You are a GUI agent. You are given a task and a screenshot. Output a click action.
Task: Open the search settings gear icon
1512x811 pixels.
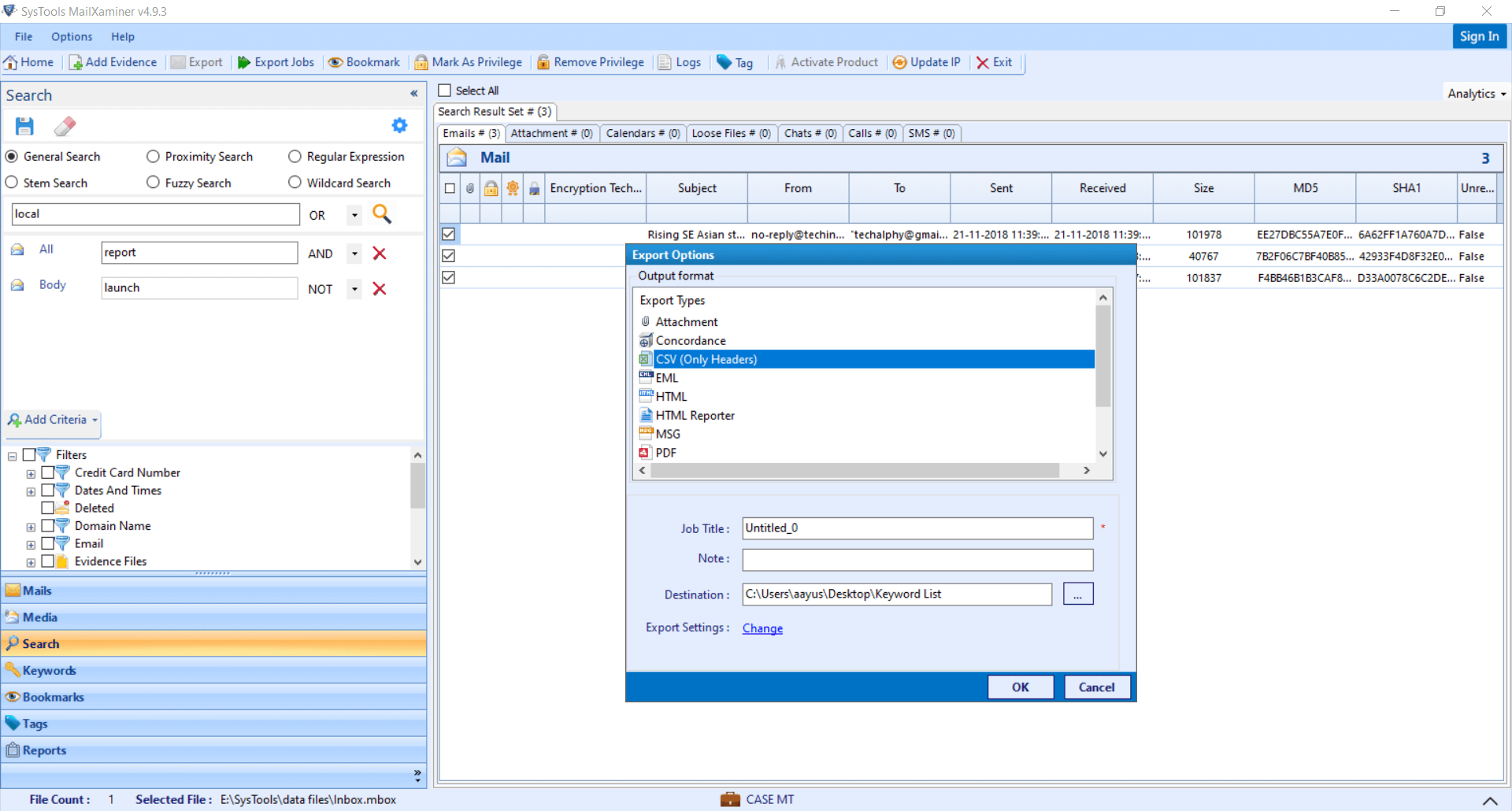tap(400, 125)
